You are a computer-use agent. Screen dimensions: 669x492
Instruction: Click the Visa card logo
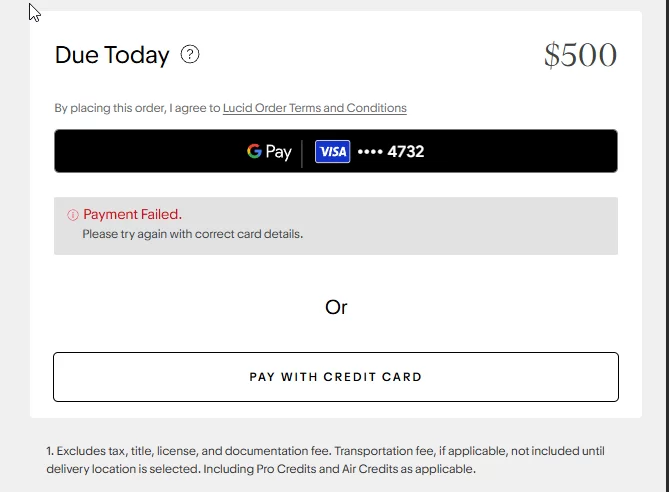[333, 151]
